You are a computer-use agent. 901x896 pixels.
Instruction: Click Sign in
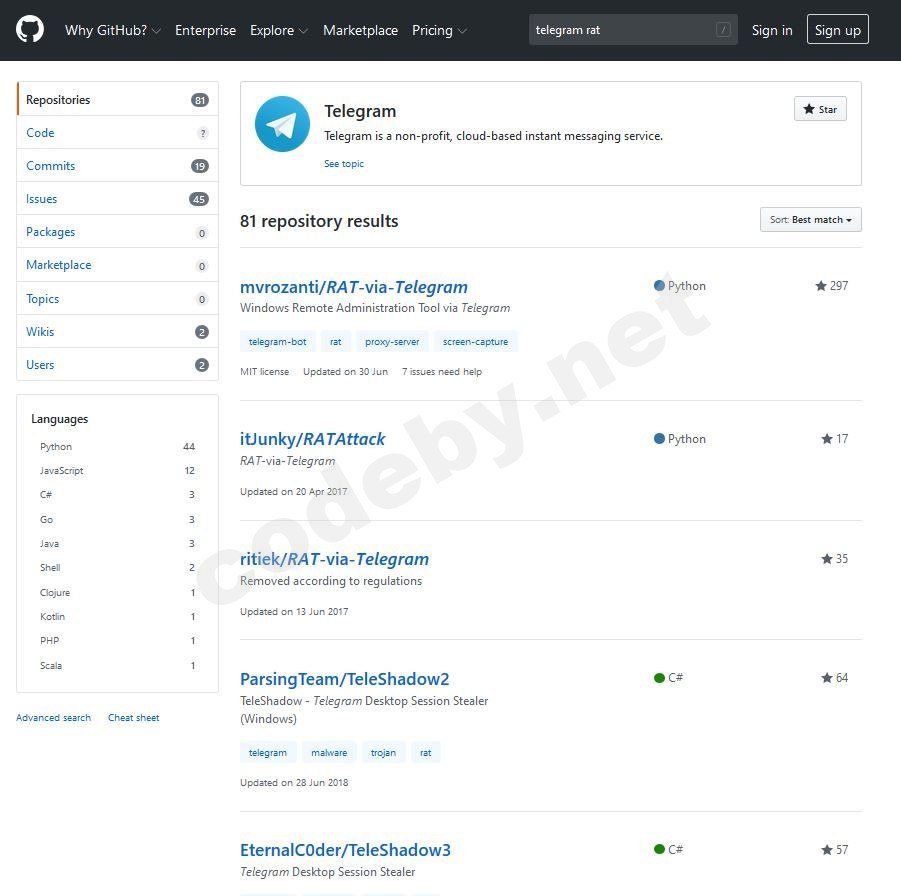point(772,30)
